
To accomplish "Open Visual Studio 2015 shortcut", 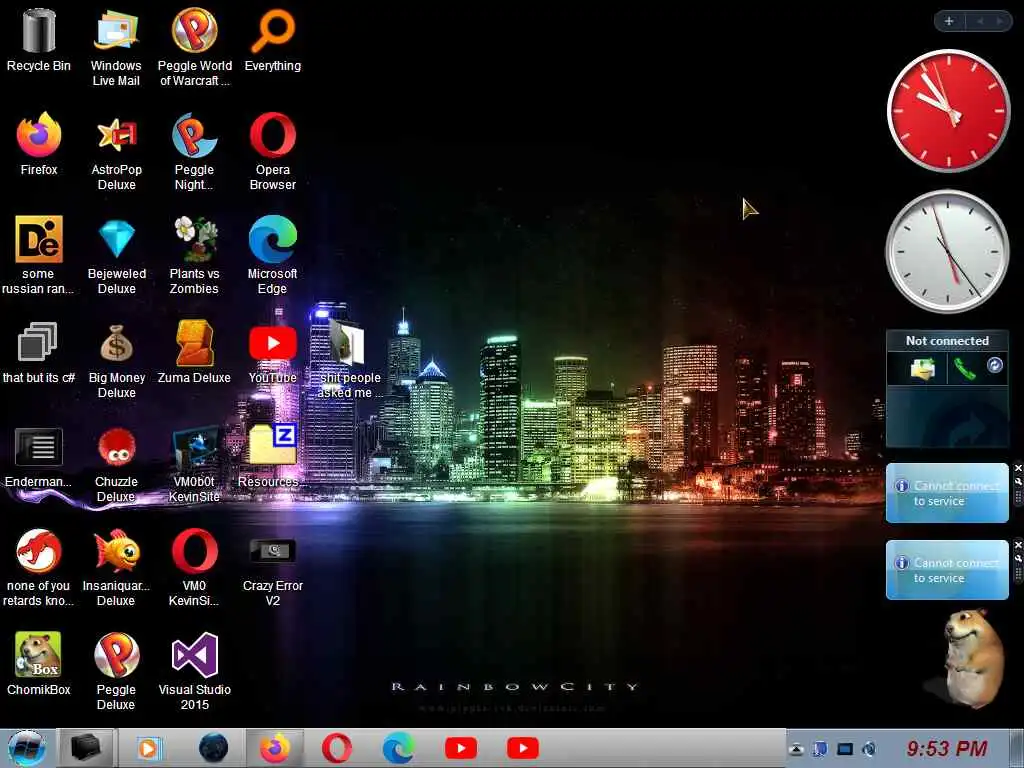I will coord(195,672).
